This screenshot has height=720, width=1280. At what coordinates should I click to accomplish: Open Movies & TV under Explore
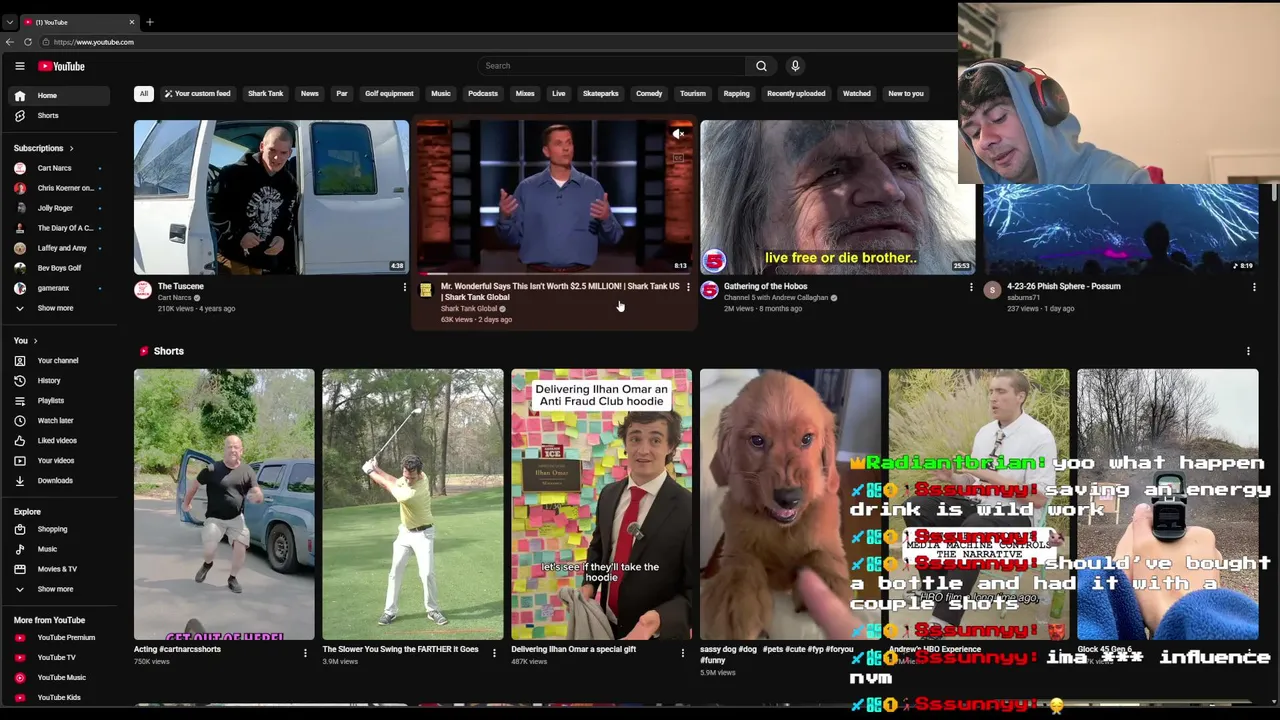(x=60, y=569)
